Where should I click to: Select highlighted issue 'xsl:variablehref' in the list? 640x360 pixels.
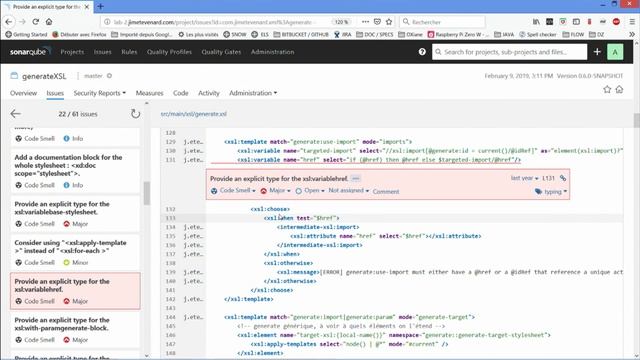point(75,291)
